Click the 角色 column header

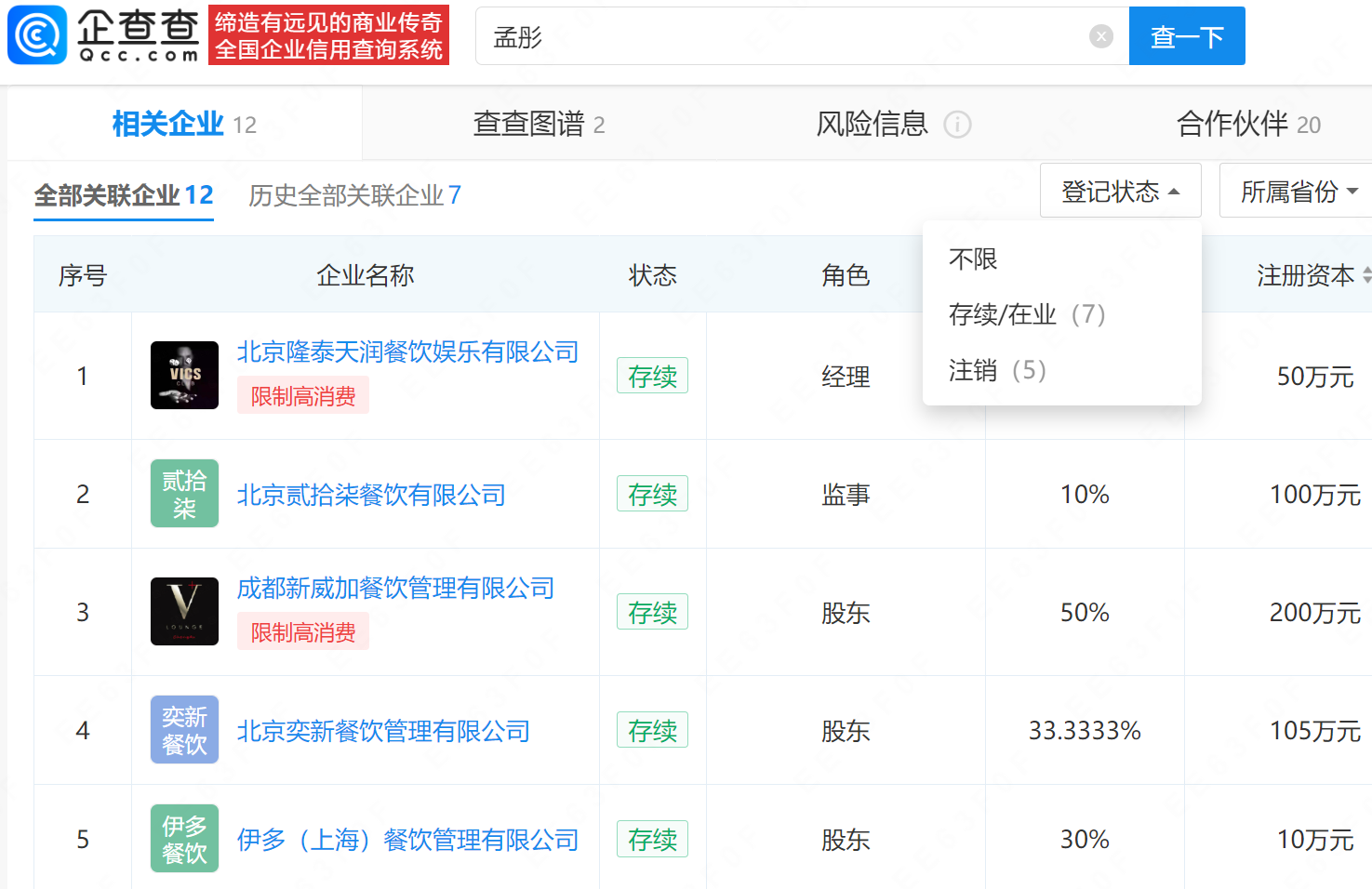click(x=846, y=275)
